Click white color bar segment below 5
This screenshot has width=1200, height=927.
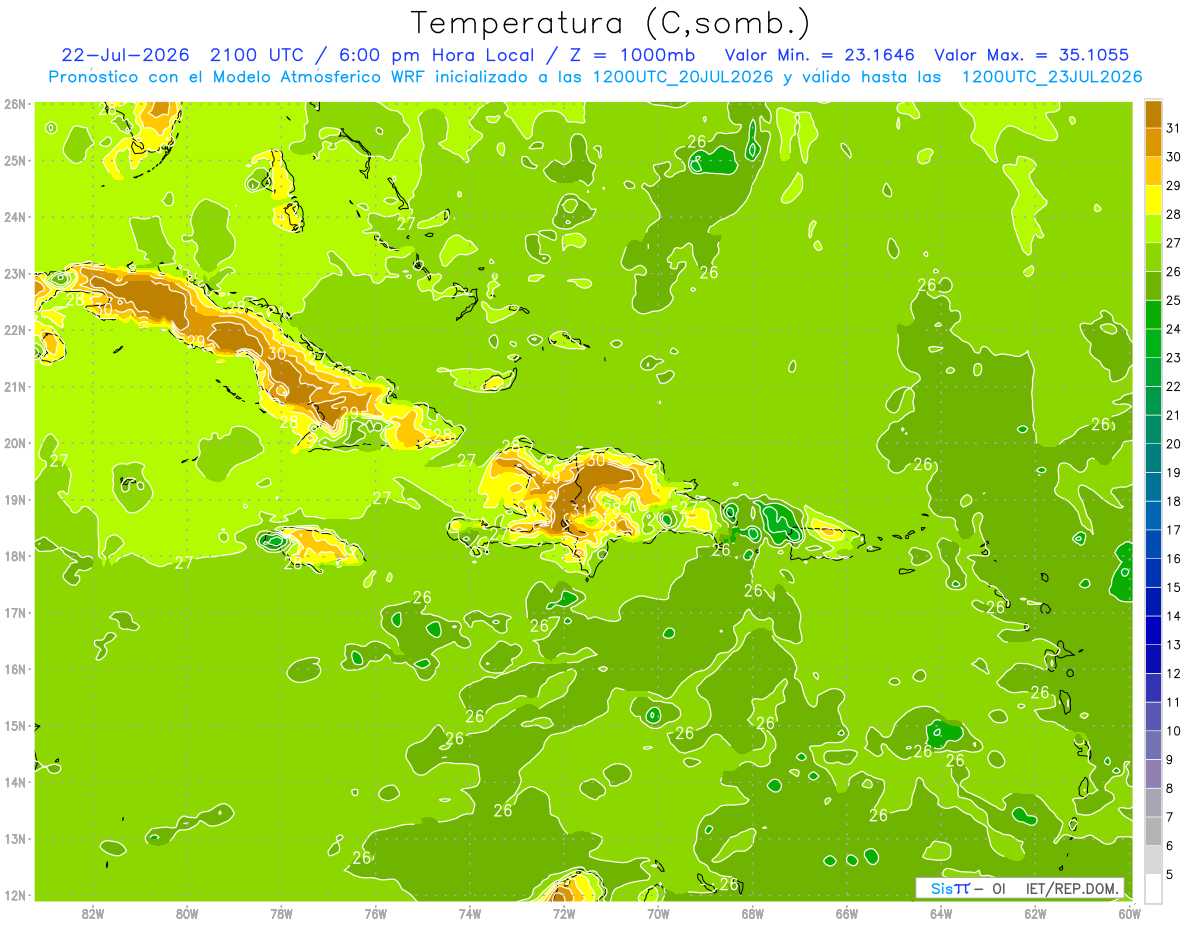pos(1153,888)
